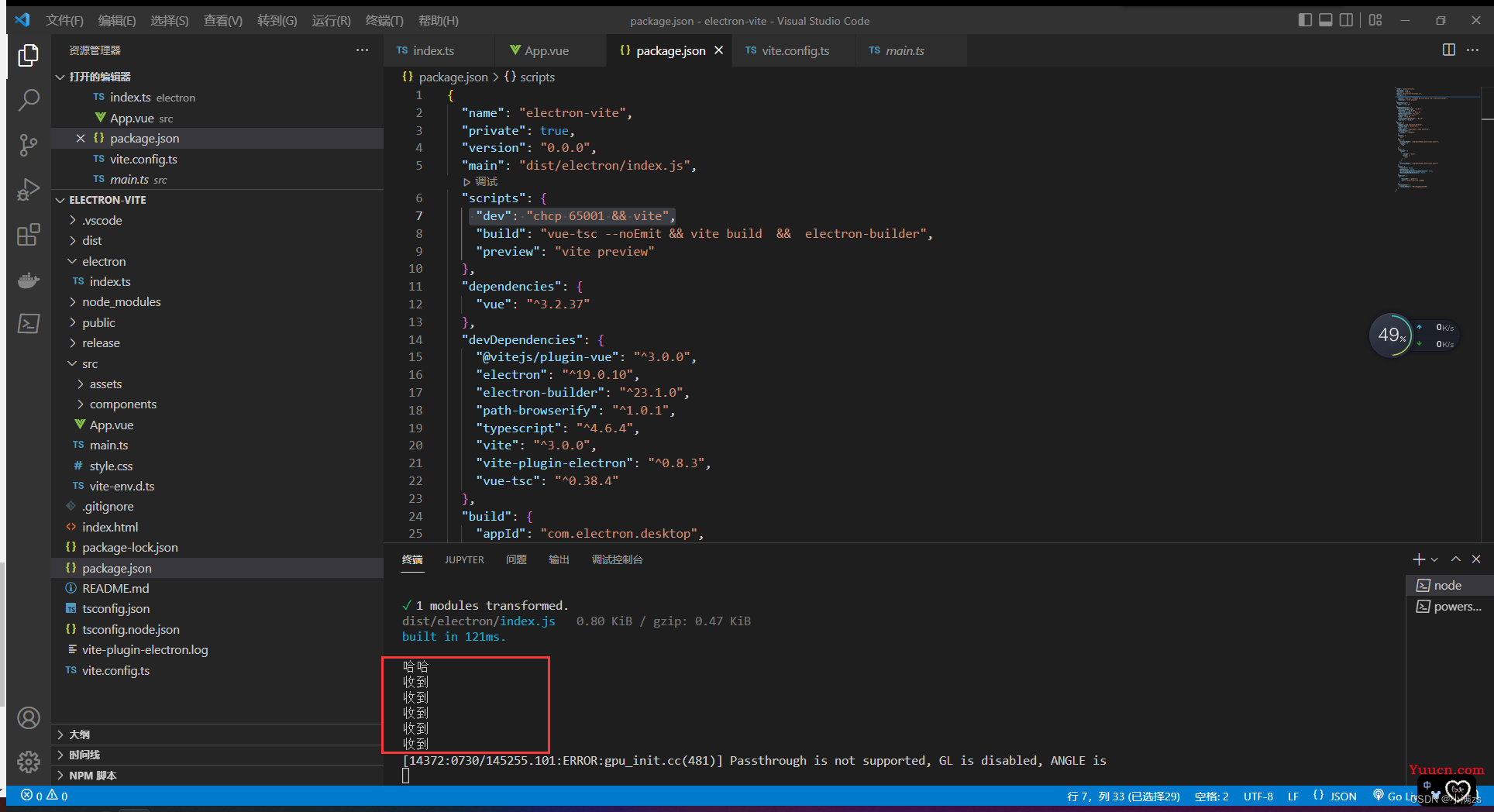Viewport: 1494px width, 812px height.
Task: Open the Accounts icon
Action: click(x=29, y=718)
